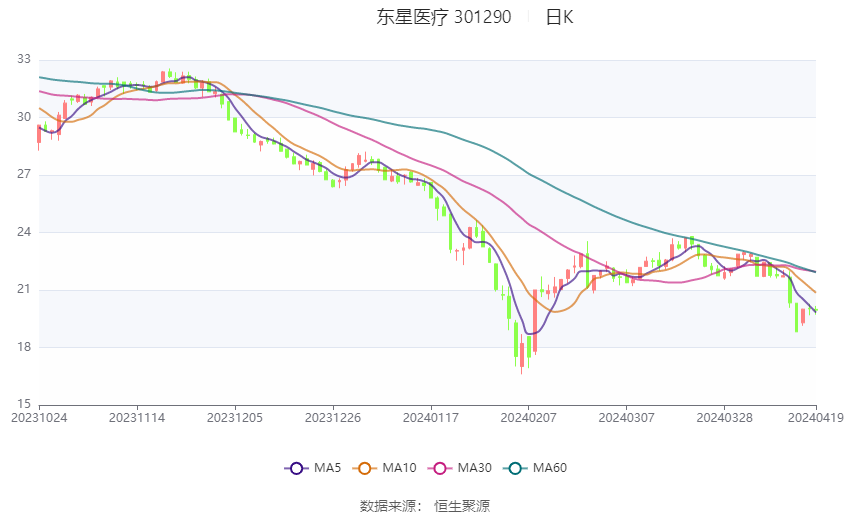The height and width of the screenshot is (518, 850).
Task: Click the 恒生聚源 data source text
Action: 462,506
